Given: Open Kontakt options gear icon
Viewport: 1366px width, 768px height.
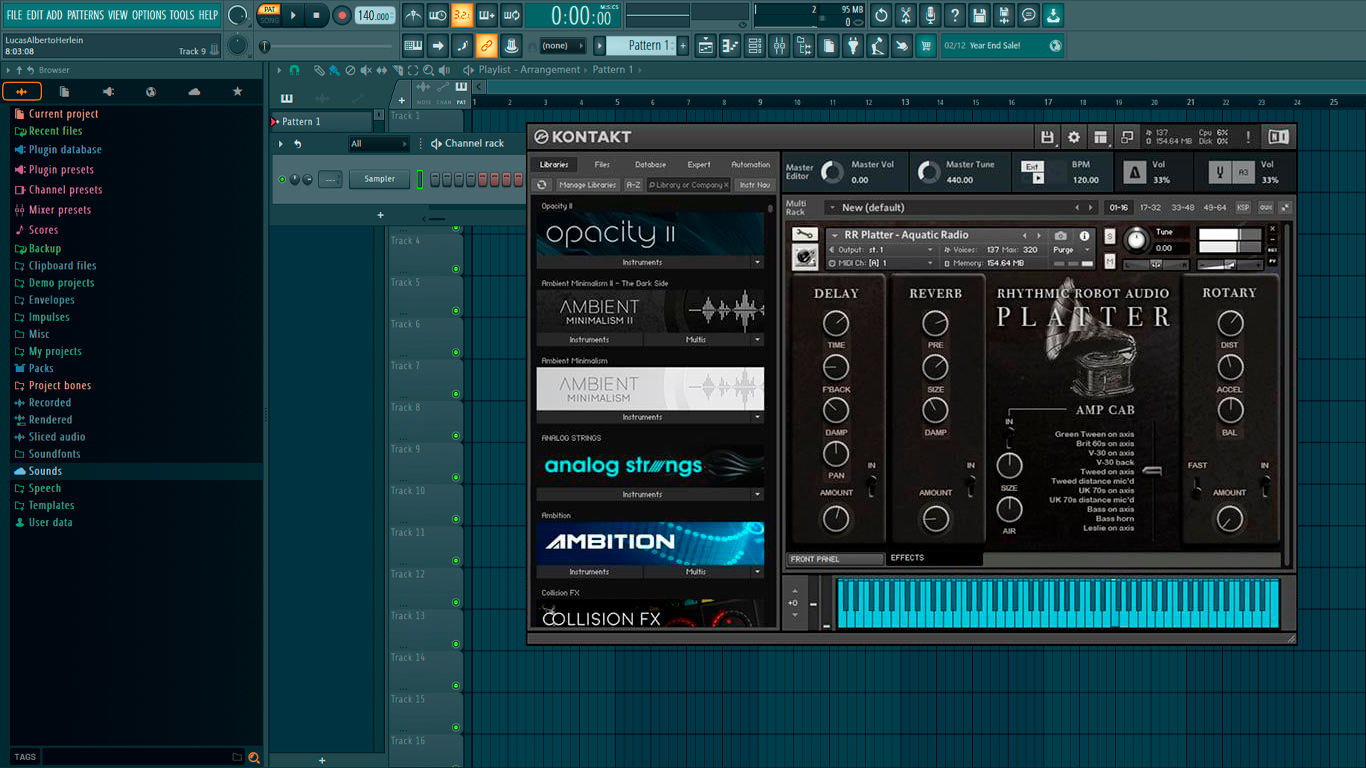Looking at the screenshot, I should 1074,137.
